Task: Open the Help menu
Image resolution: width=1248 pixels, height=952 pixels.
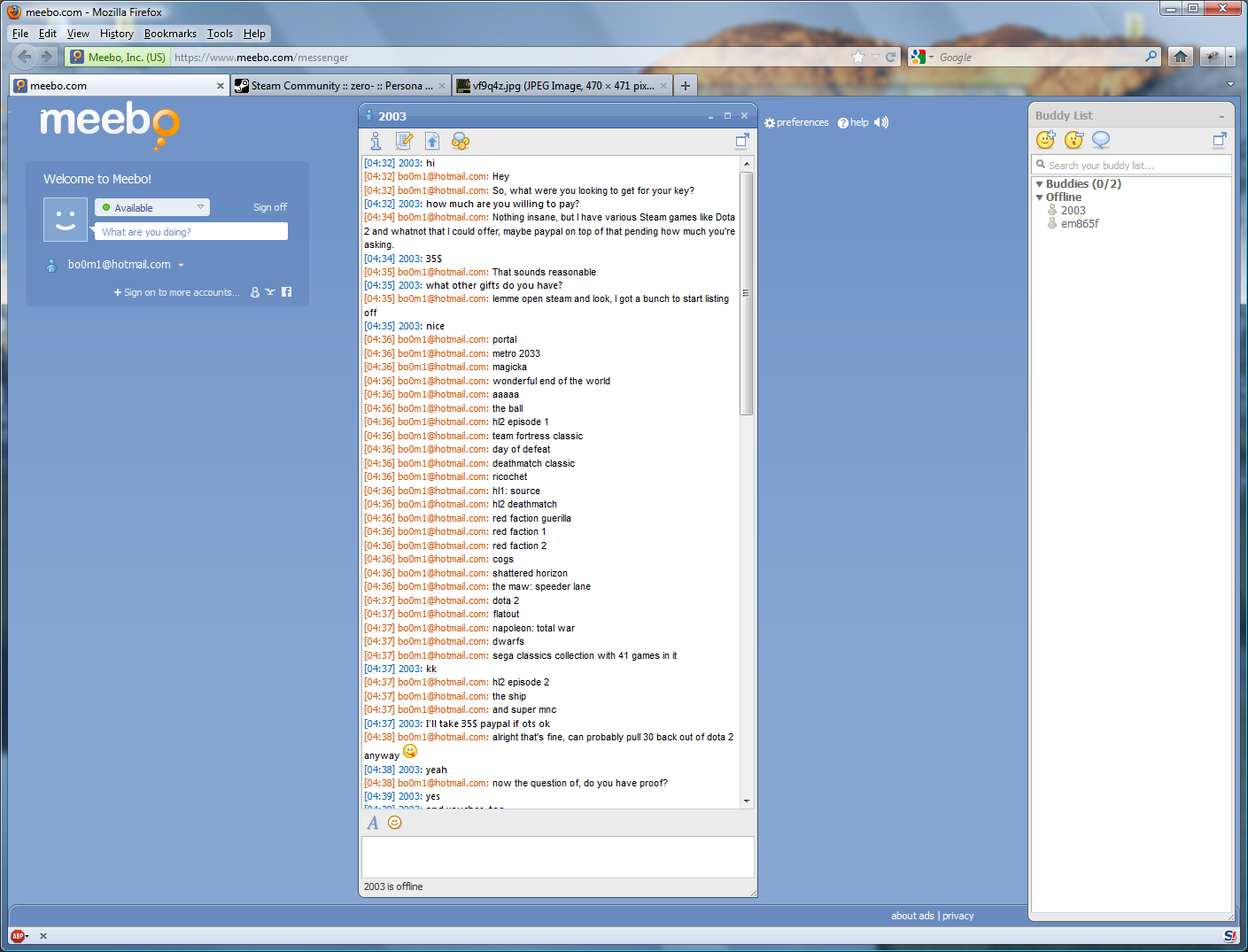Action: click(254, 34)
